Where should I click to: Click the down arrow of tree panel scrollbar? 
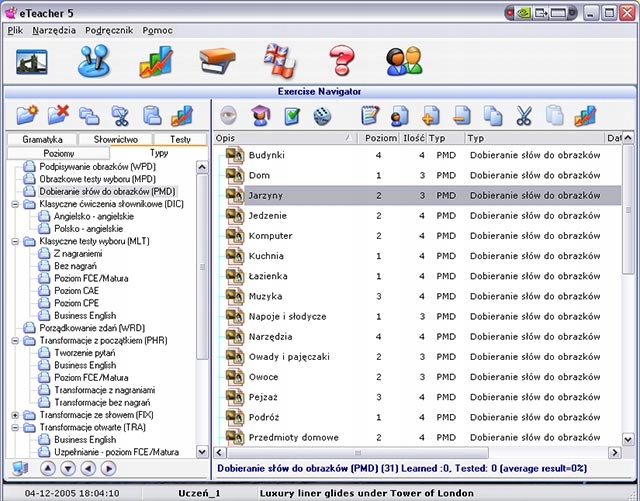point(203,453)
